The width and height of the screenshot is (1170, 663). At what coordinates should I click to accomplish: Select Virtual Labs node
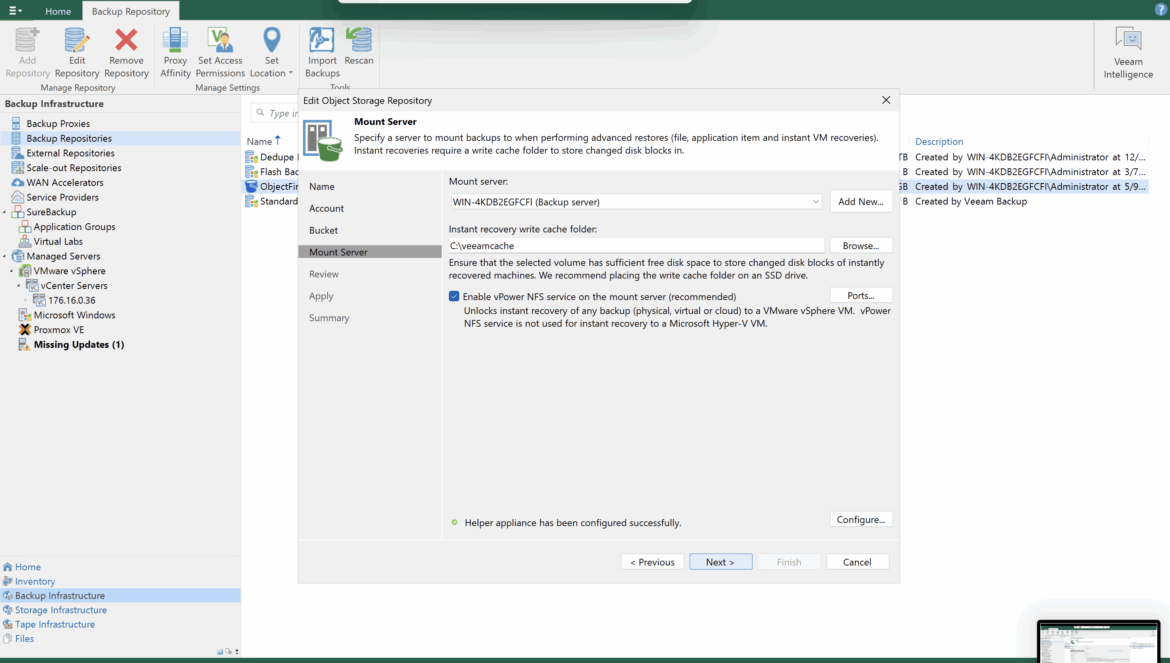[57, 242]
